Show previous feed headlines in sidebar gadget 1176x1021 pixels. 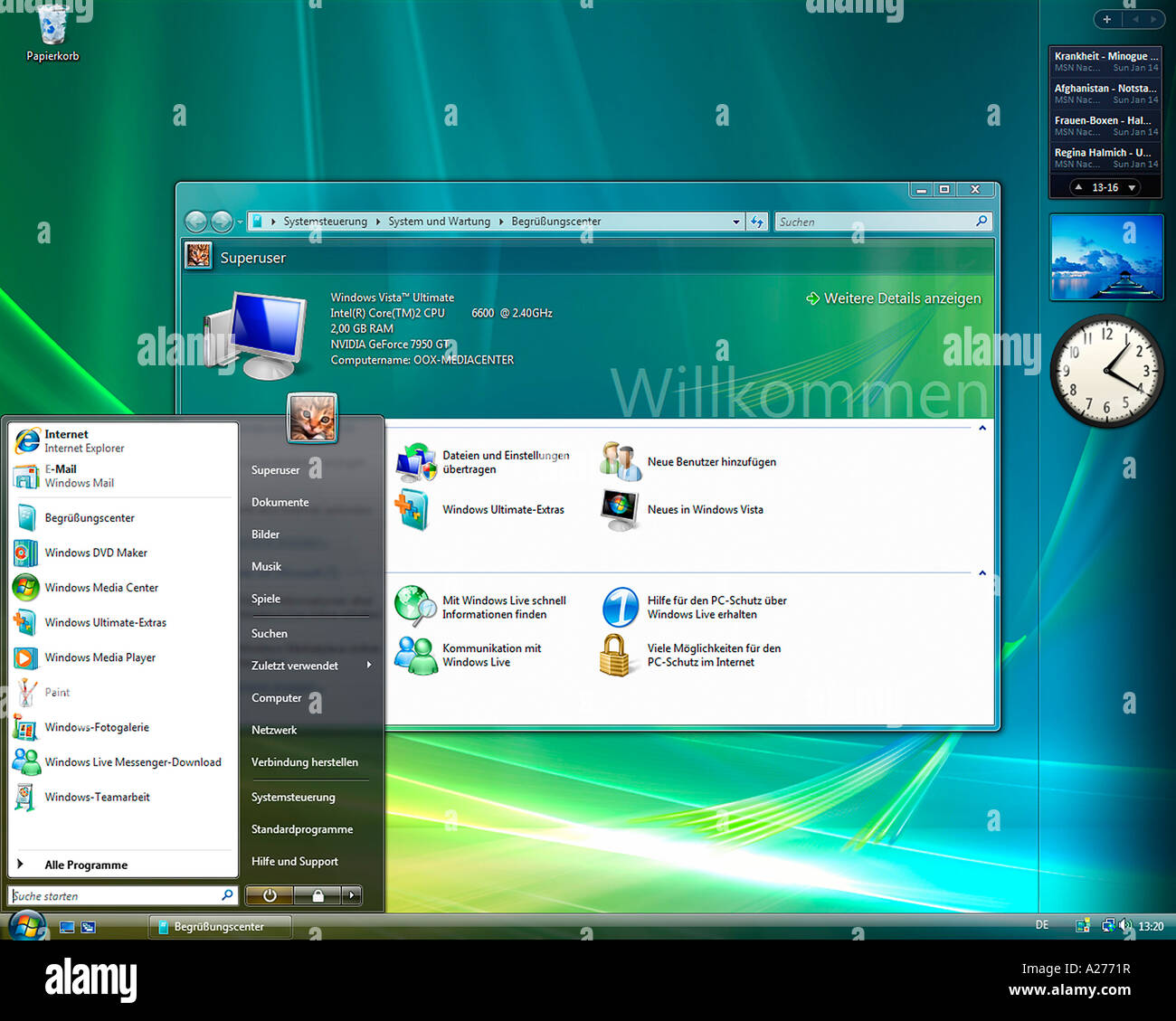click(1078, 187)
